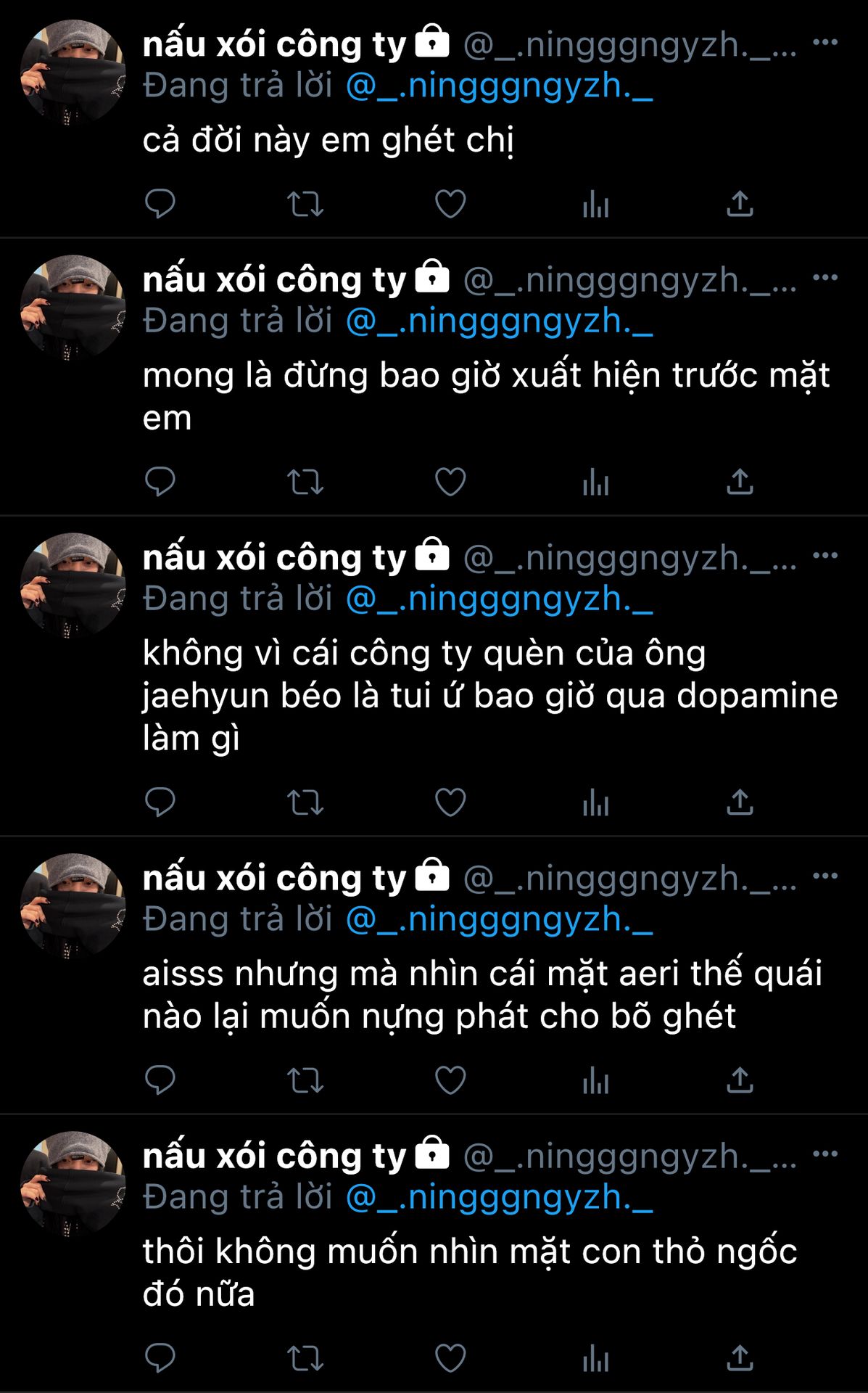Reply to the "jaehyun béo" tweet
This screenshot has width=868, height=1393.
160,802
